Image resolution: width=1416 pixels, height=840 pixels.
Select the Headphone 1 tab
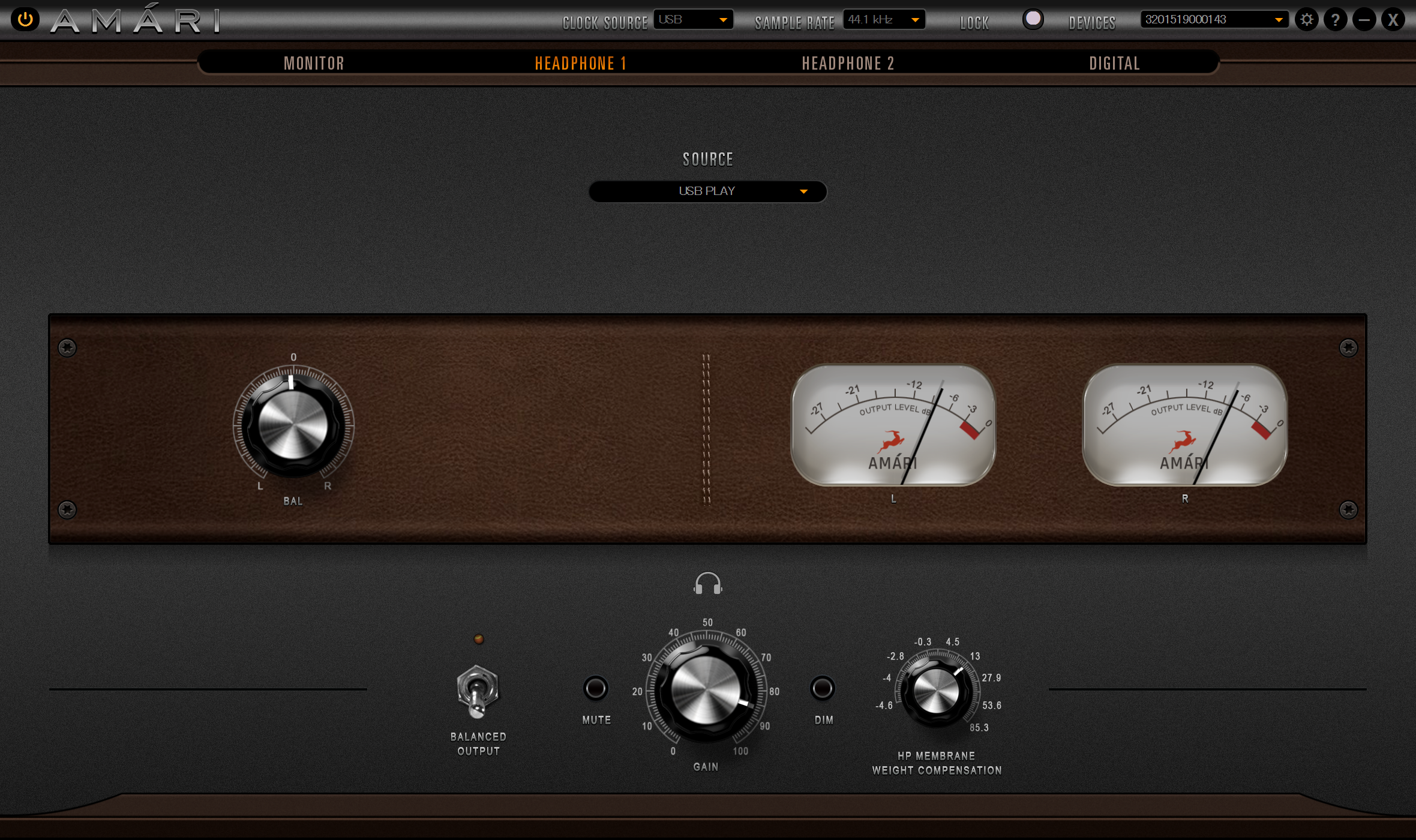click(x=581, y=63)
